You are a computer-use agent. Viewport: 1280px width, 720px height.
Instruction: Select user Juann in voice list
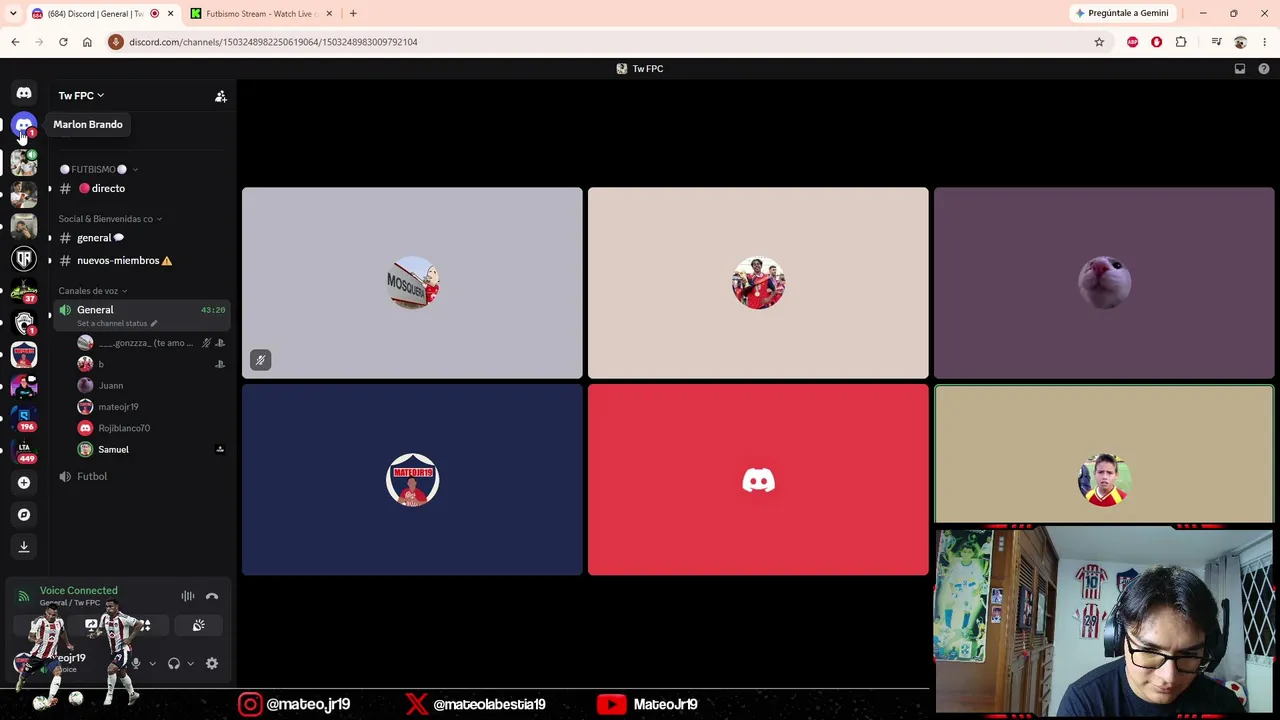coord(152,385)
